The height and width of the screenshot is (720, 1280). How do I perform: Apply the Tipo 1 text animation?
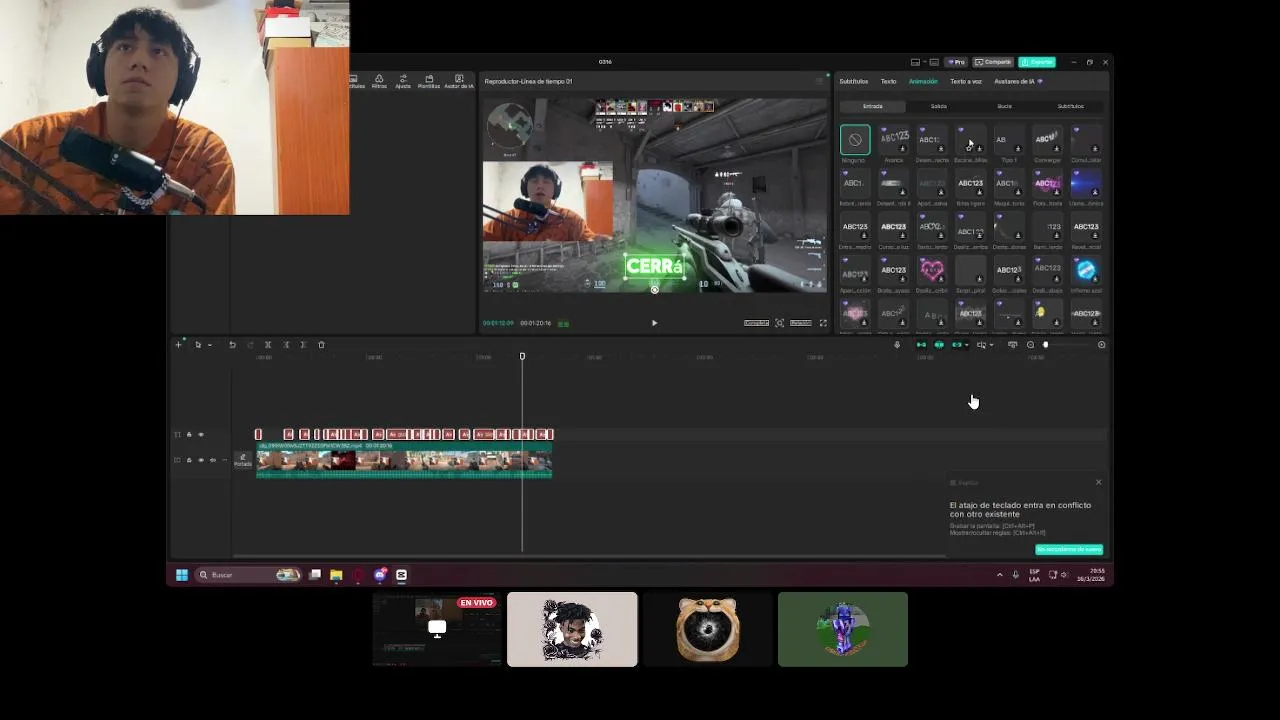pyautogui.click(x=1008, y=140)
